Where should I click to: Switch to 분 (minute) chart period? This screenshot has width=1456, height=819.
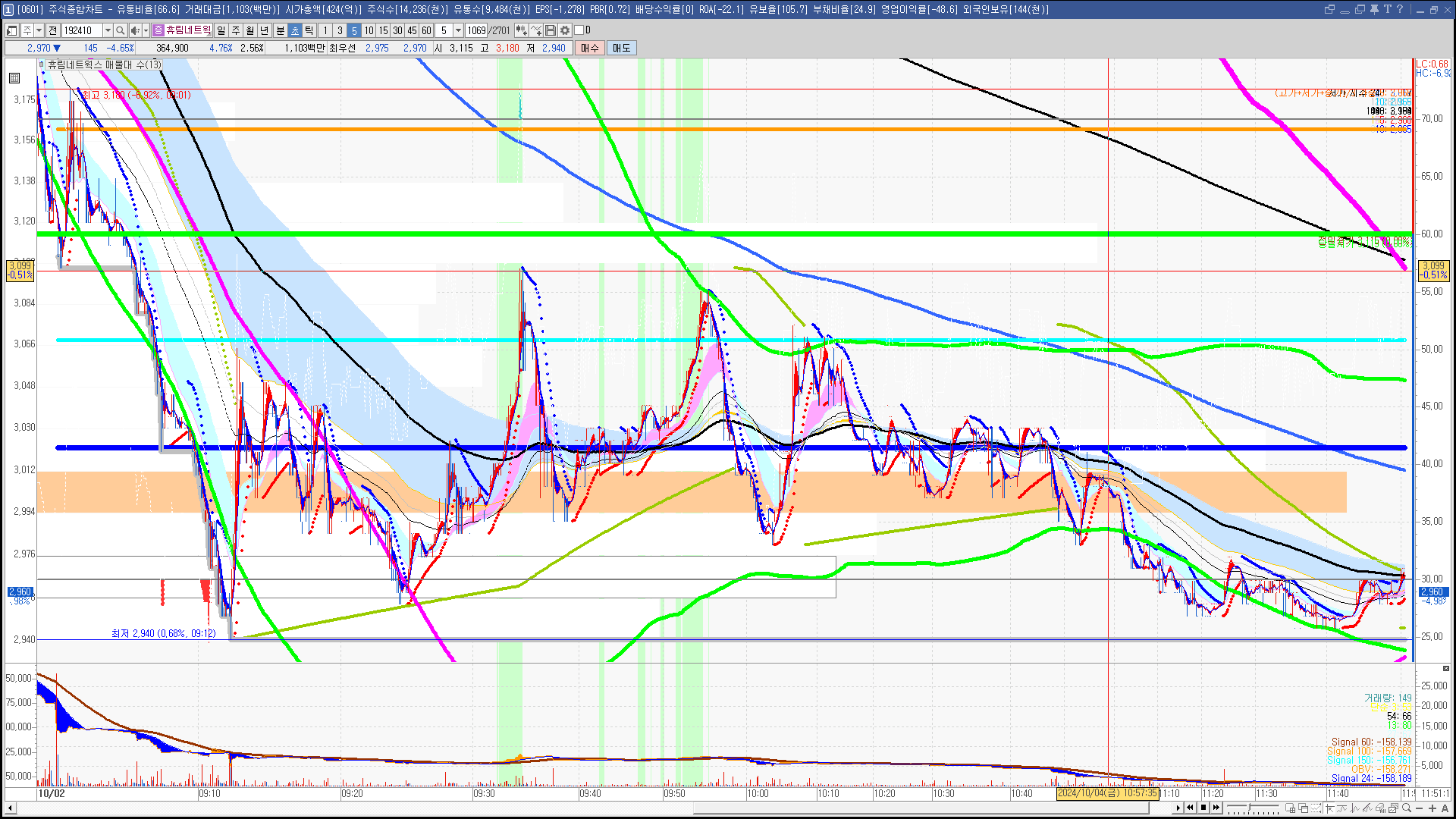[280, 30]
